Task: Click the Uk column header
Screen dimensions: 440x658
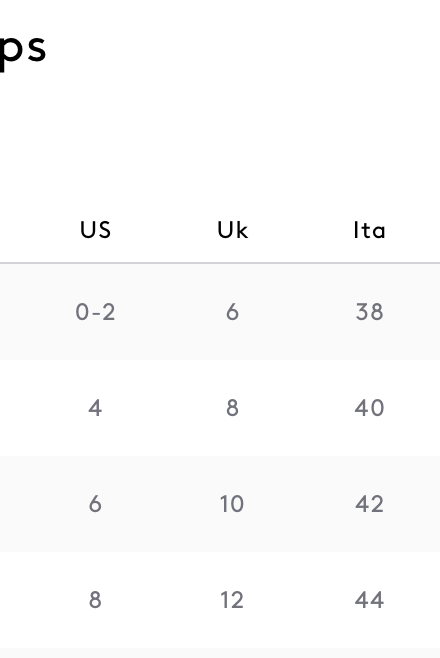Action: click(232, 230)
